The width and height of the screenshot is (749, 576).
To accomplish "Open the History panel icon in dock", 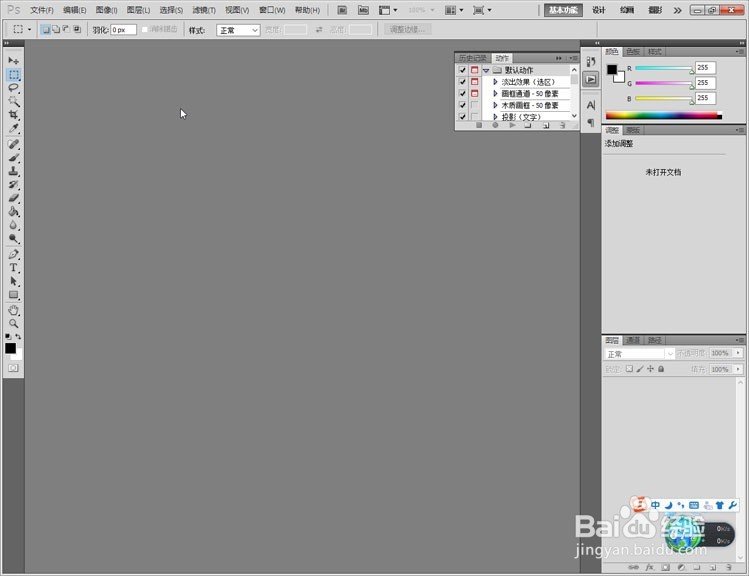I will click(591, 62).
